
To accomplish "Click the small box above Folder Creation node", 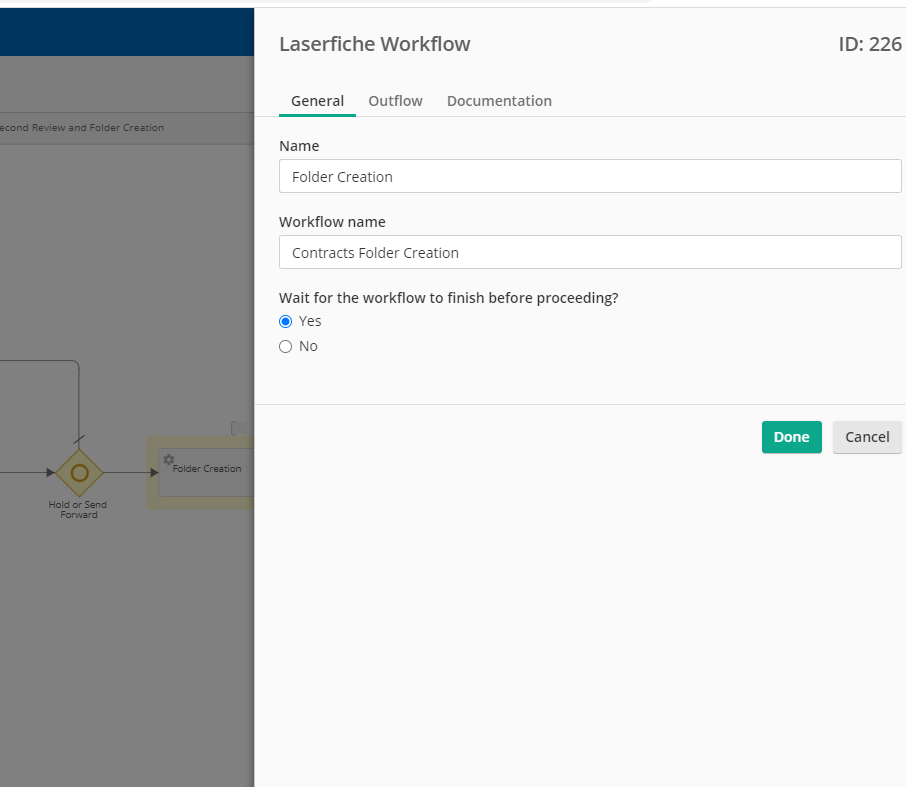I will [239, 428].
